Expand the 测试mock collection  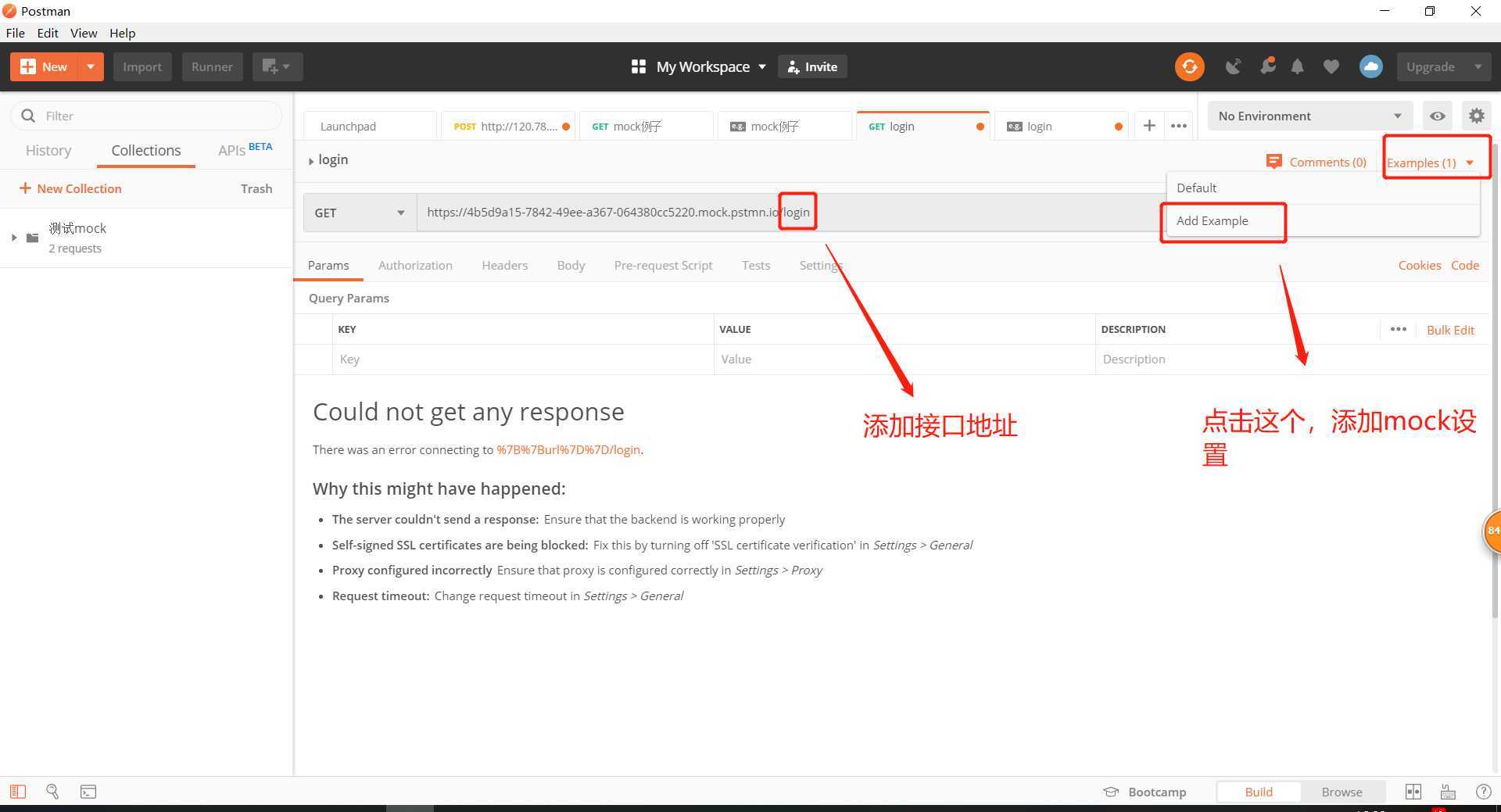tap(13, 238)
